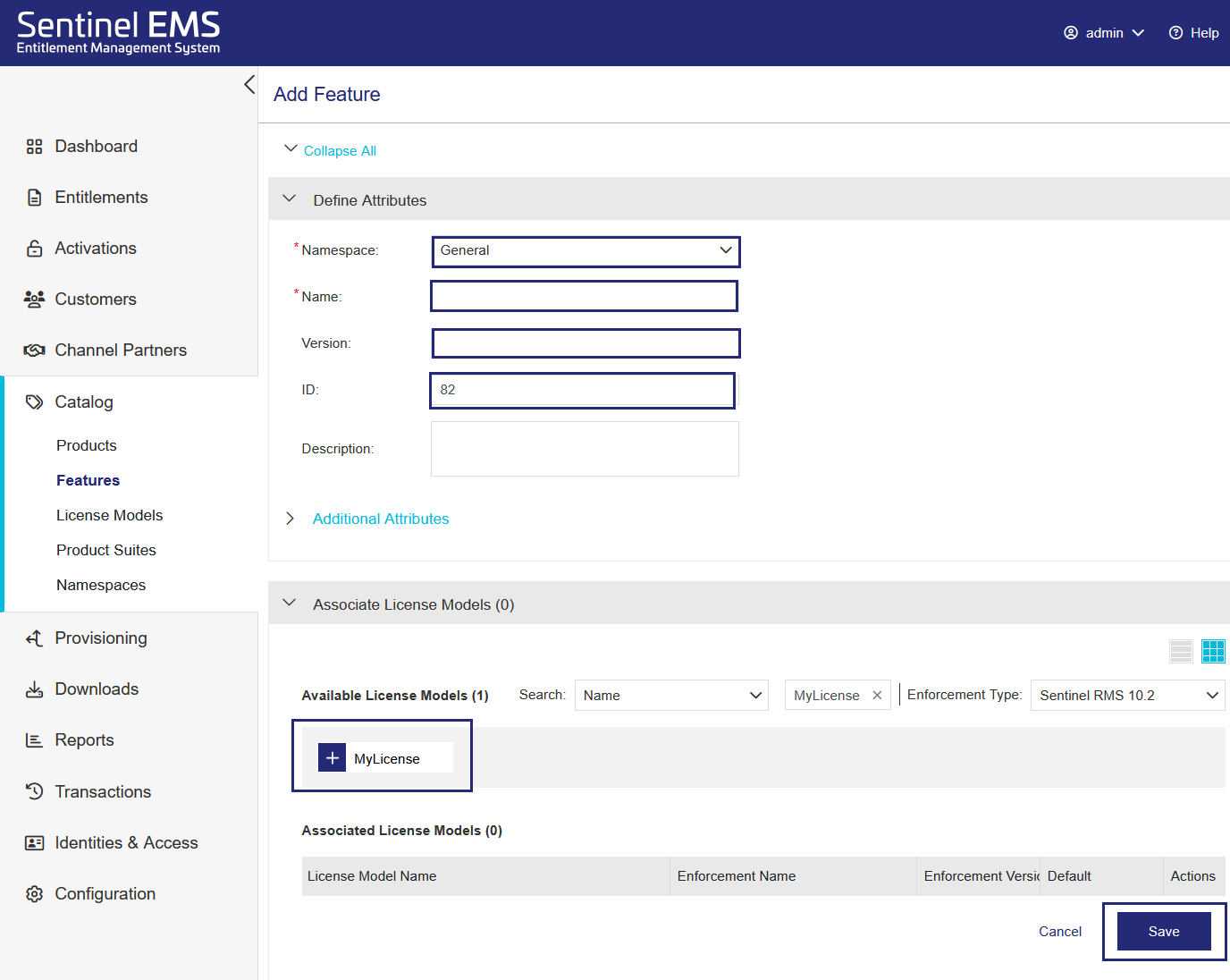Screen dimensions: 1230x980
Task: Cancel adding the feature
Action: (x=1060, y=931)
